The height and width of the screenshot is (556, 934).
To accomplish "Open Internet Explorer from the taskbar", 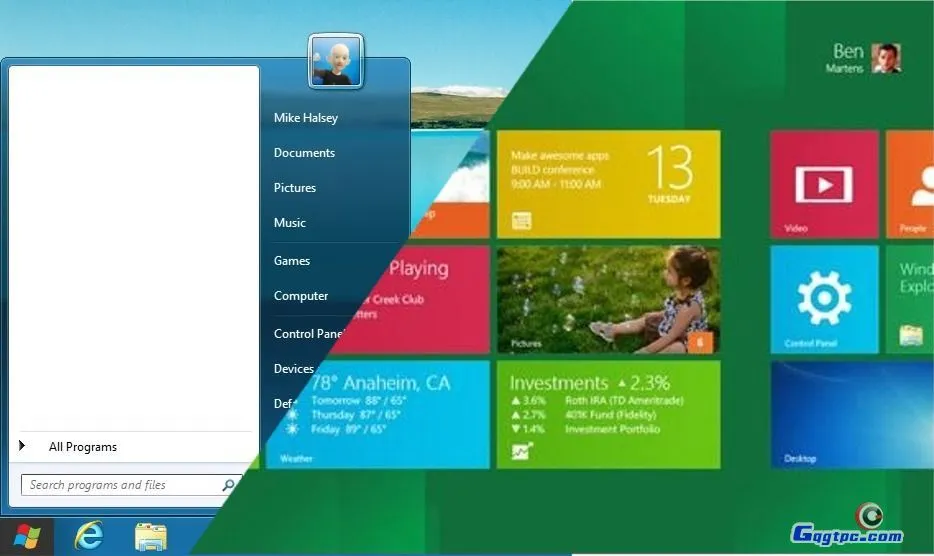I will coord(89,537).
